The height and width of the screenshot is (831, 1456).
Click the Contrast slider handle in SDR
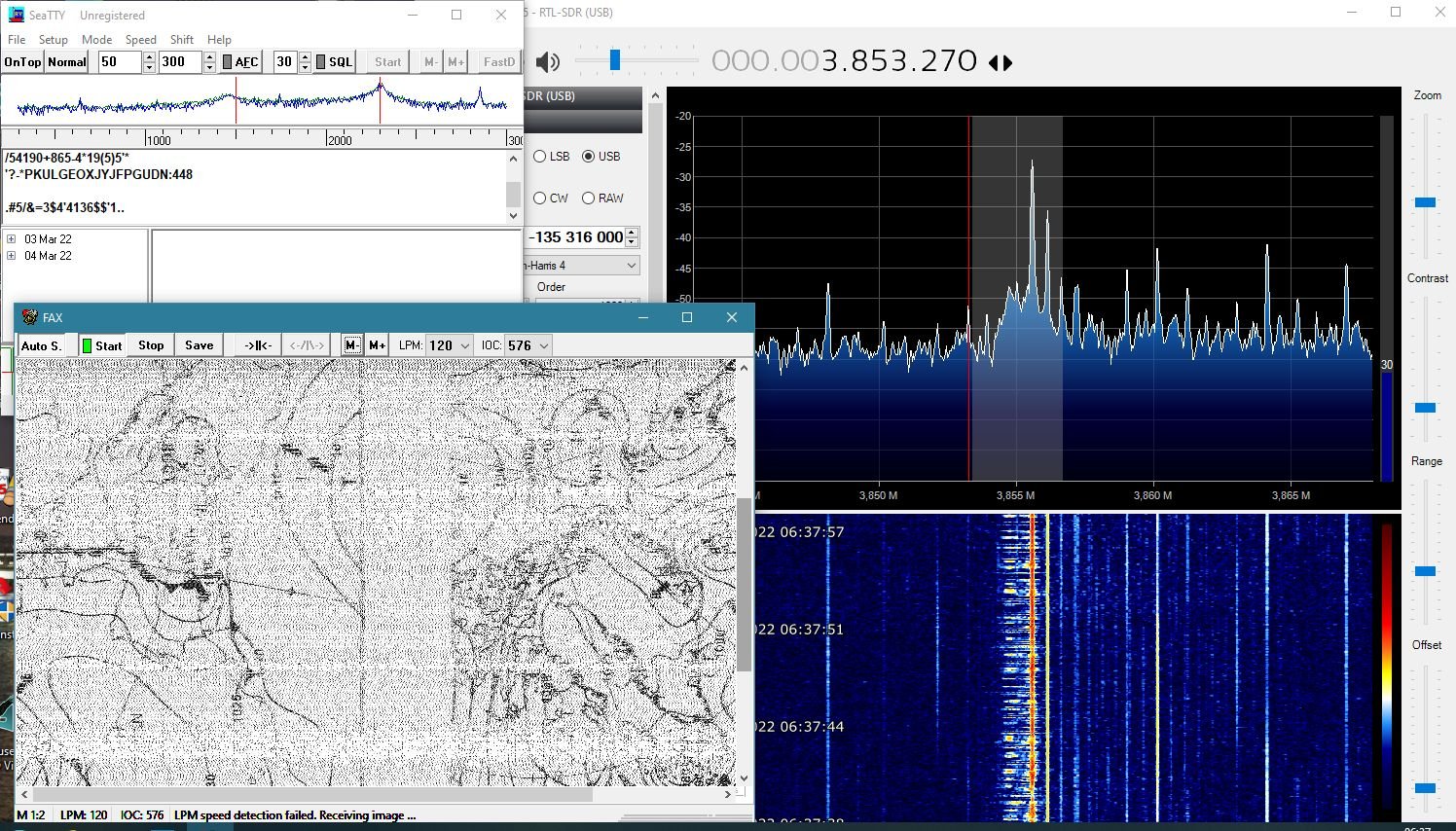pos(1426,408)
